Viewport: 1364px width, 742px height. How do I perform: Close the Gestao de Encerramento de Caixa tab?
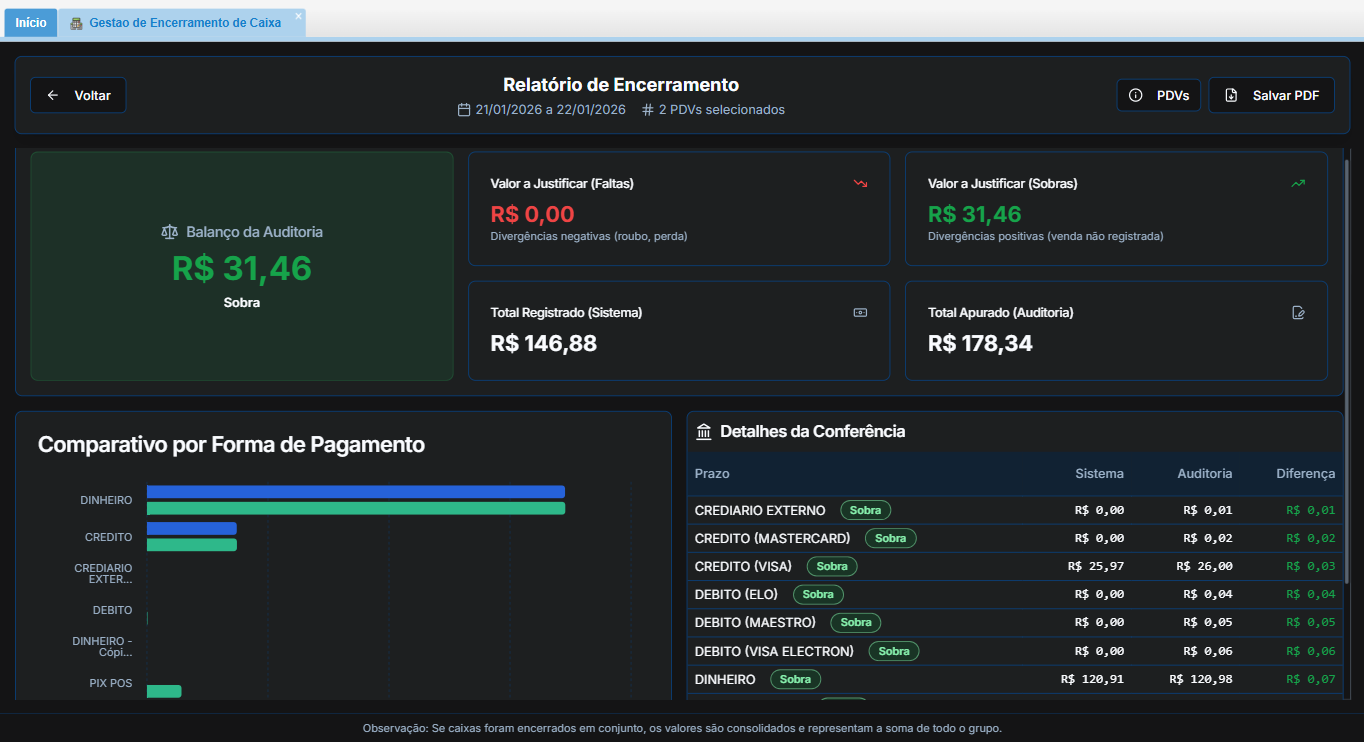click(298, 16)
